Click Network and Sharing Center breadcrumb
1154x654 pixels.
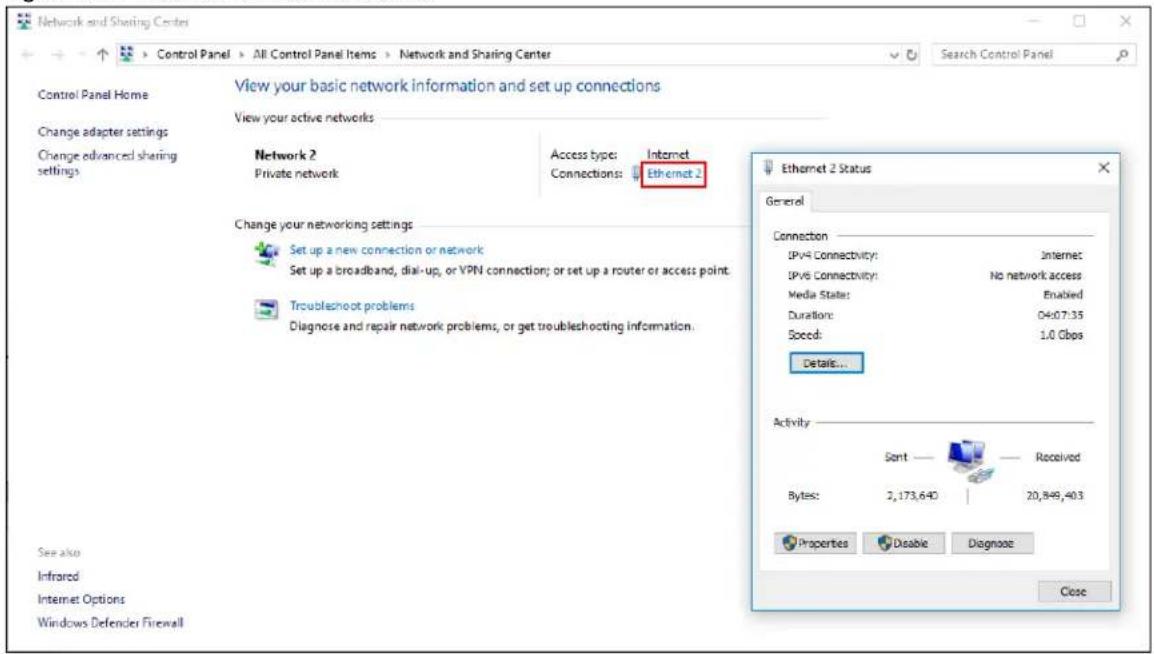[x=475, y=54]
